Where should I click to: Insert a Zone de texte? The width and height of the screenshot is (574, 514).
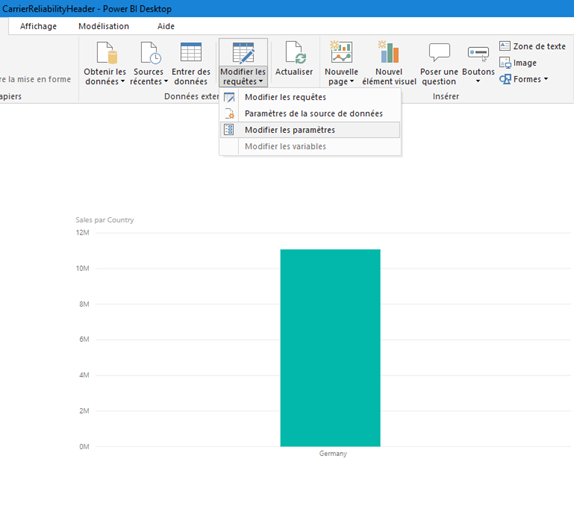pos(533,46)
